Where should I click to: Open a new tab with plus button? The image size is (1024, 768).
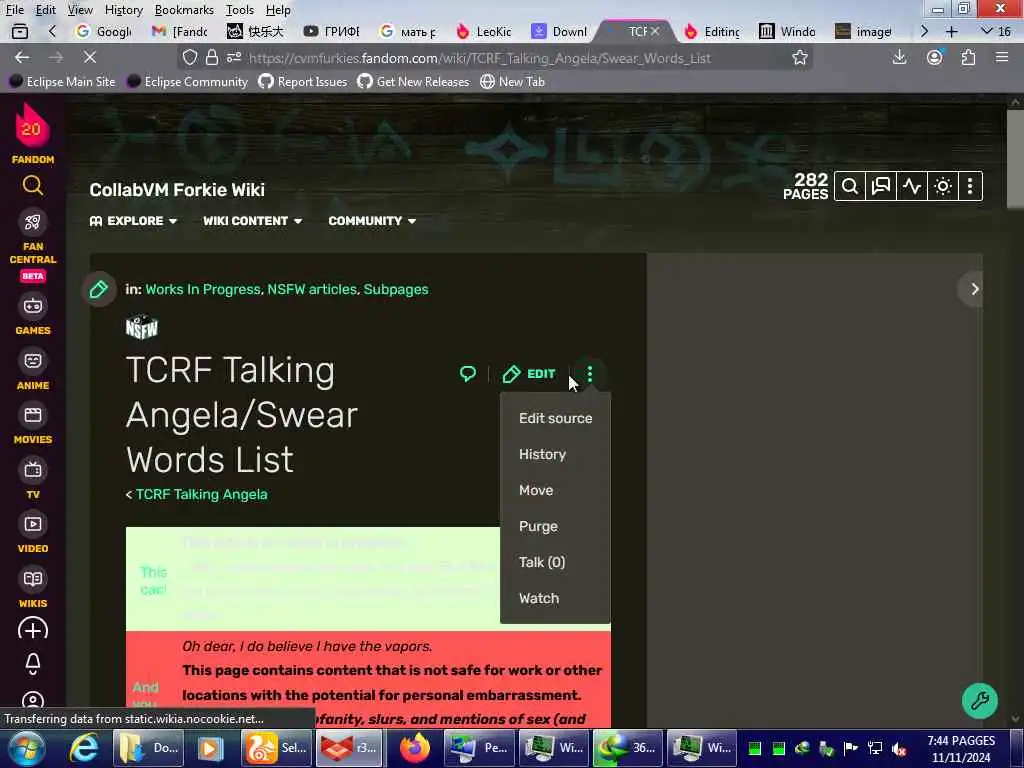click(952, 31)
